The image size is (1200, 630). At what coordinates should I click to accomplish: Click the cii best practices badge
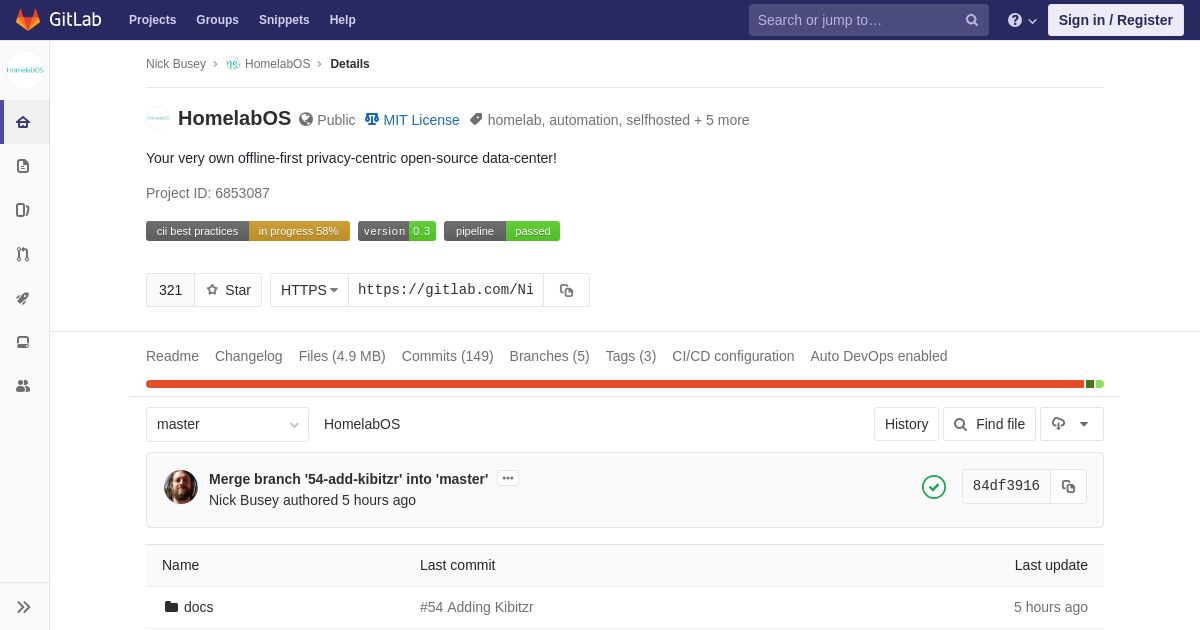coord(248,231)
